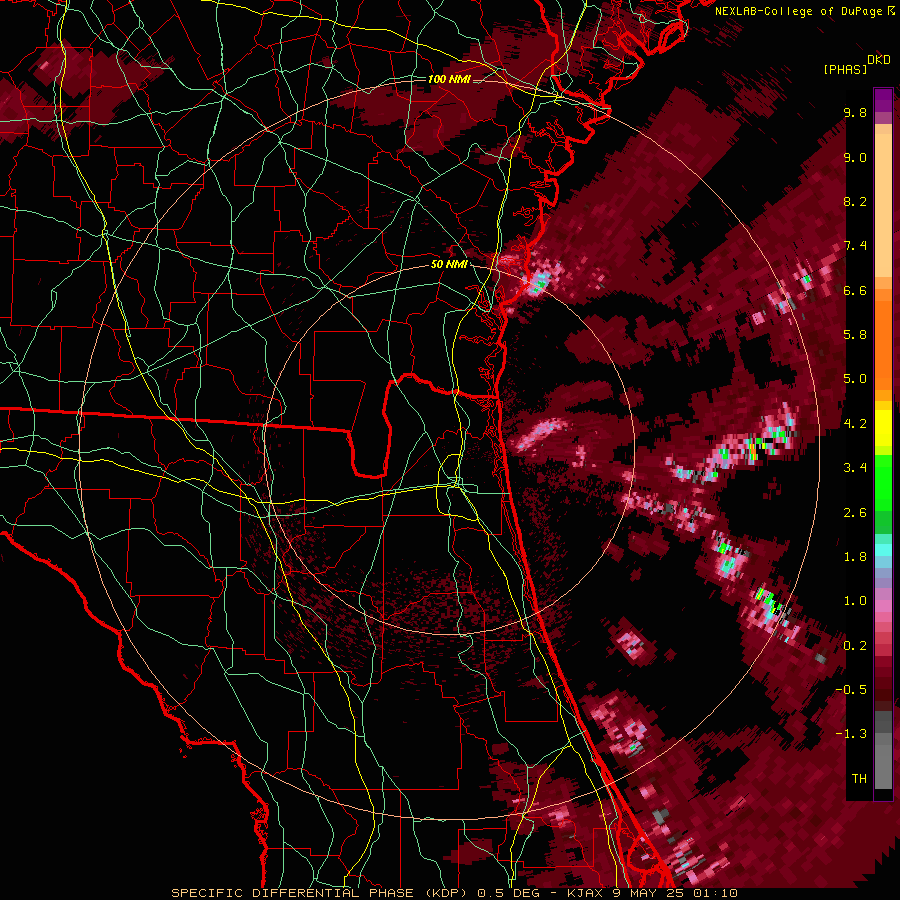Image resolution: width=900 pixels, height=900 pixels.
Task: Pick the cyan band on the color scale
Action: pos(883,550)
